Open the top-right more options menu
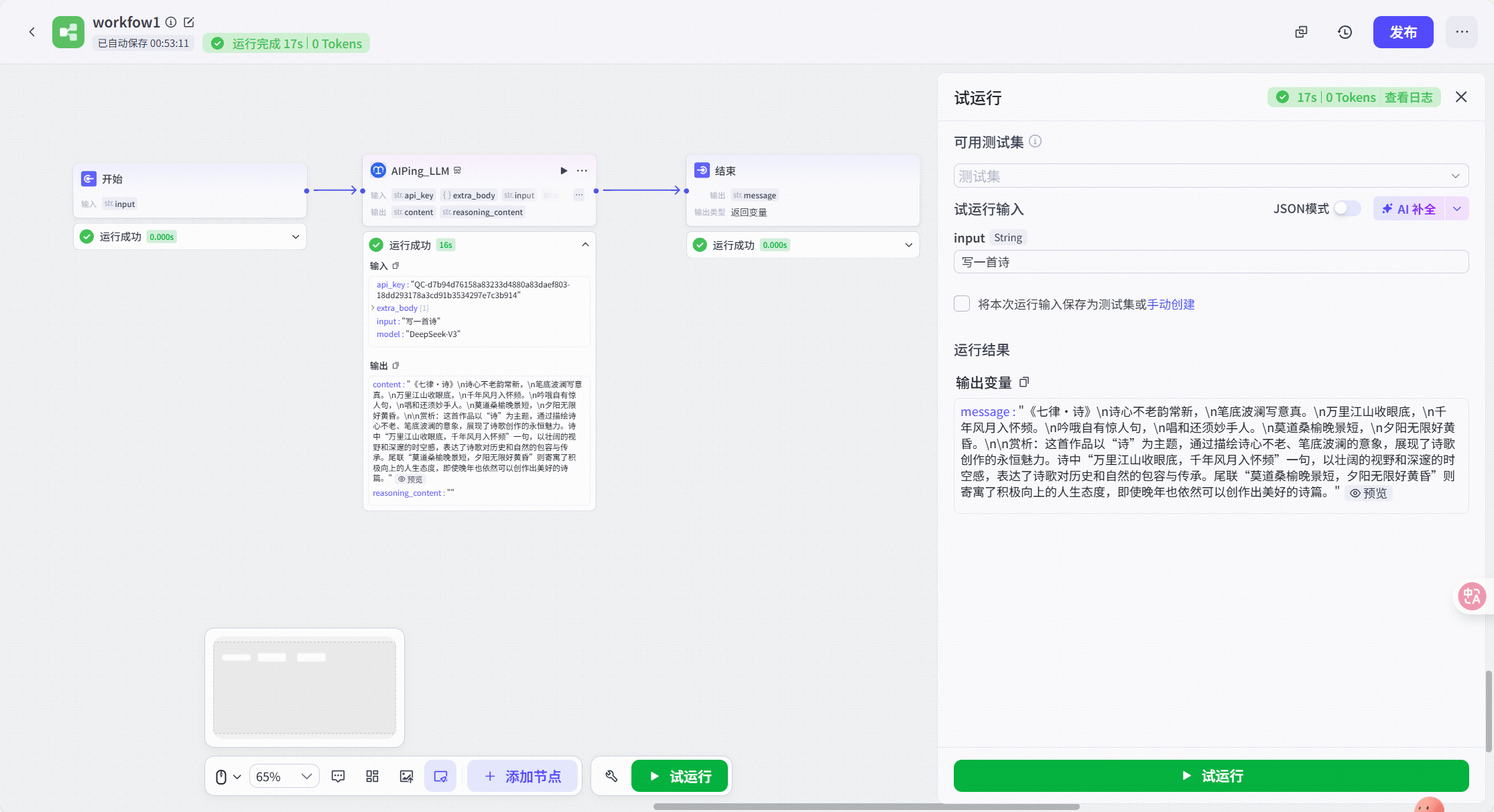The height and width of the screenshot is (812, 1494). tap(1461, 31)
